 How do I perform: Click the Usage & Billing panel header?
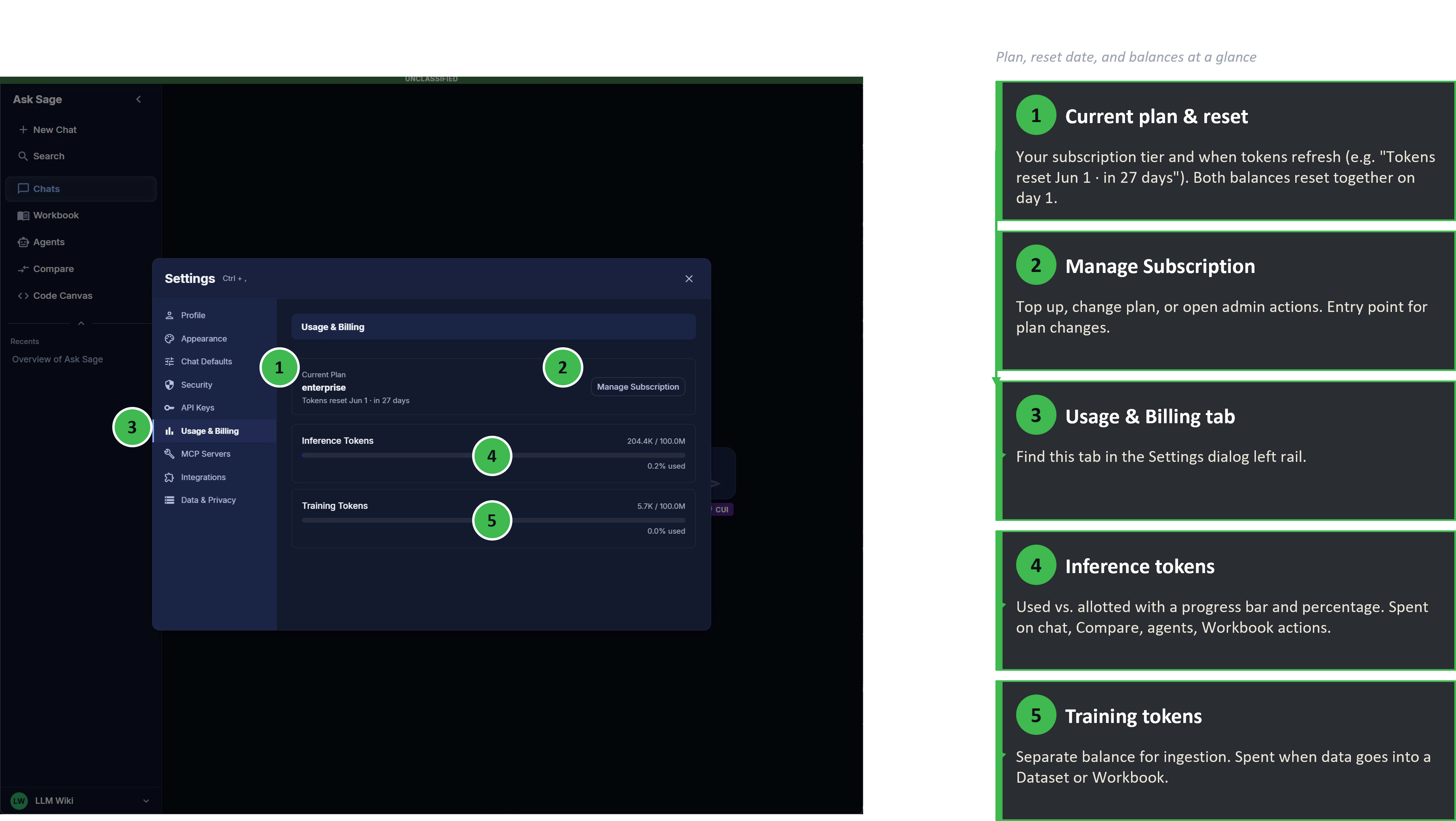493,327
